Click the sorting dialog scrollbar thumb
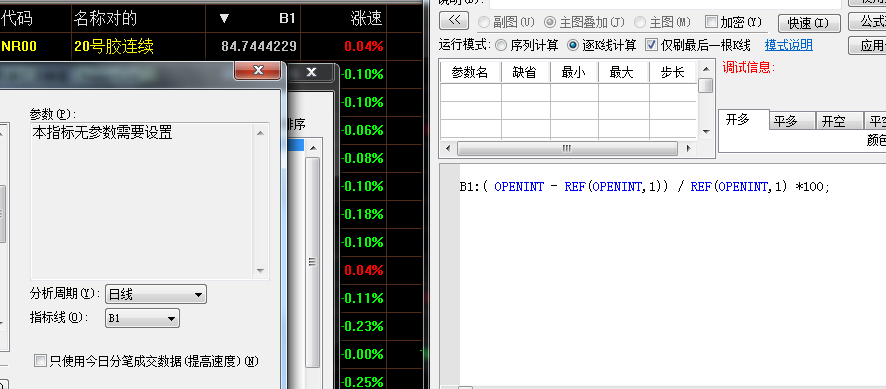 [313, 262]
